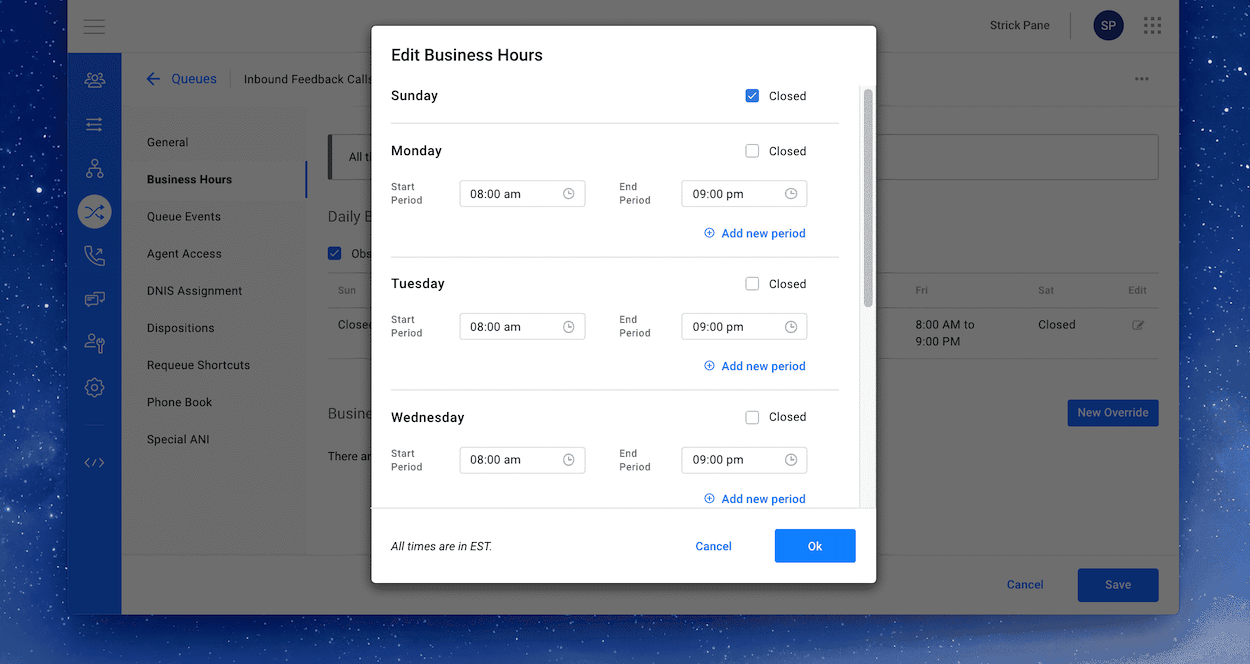Click the page Cancel link beside Save
Viewport: 1250px width, 664px height.
1025,585
